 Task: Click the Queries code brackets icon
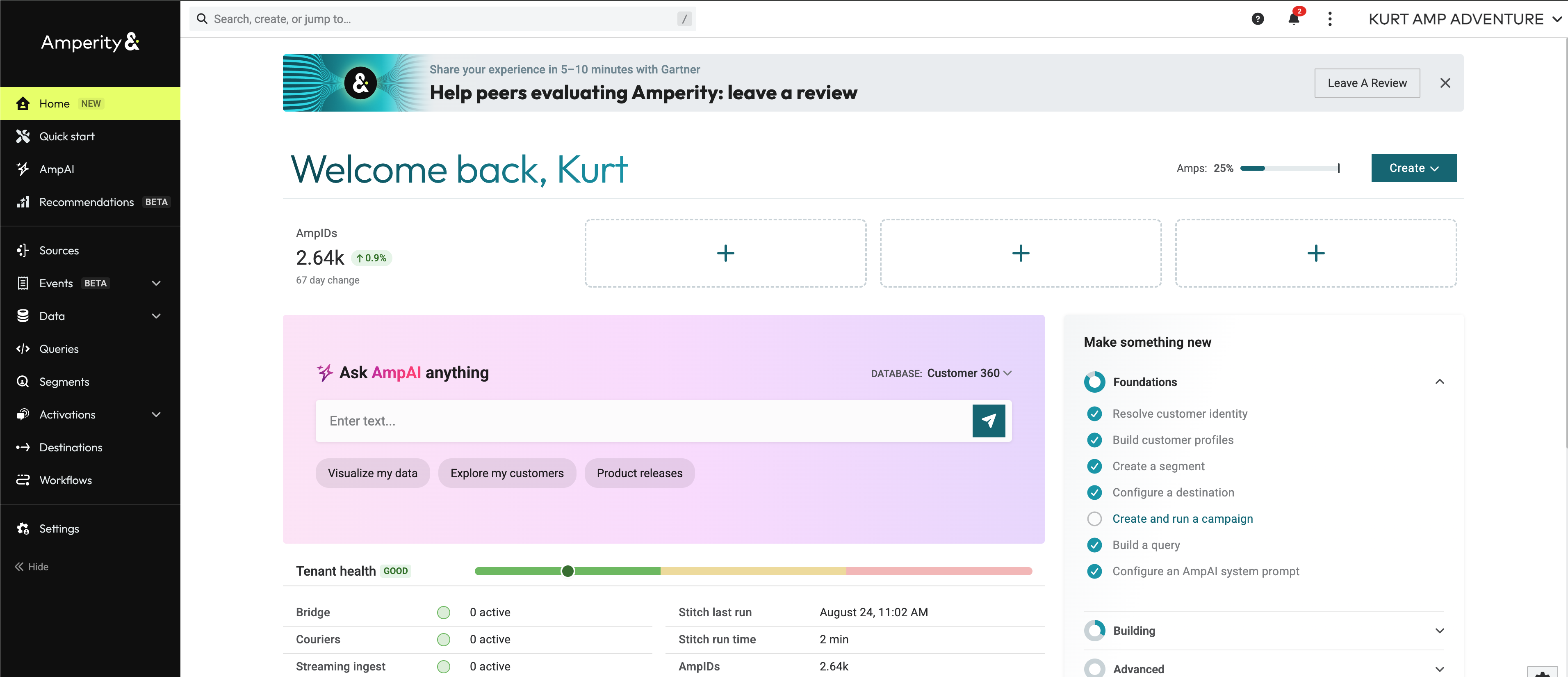[23, 349]
